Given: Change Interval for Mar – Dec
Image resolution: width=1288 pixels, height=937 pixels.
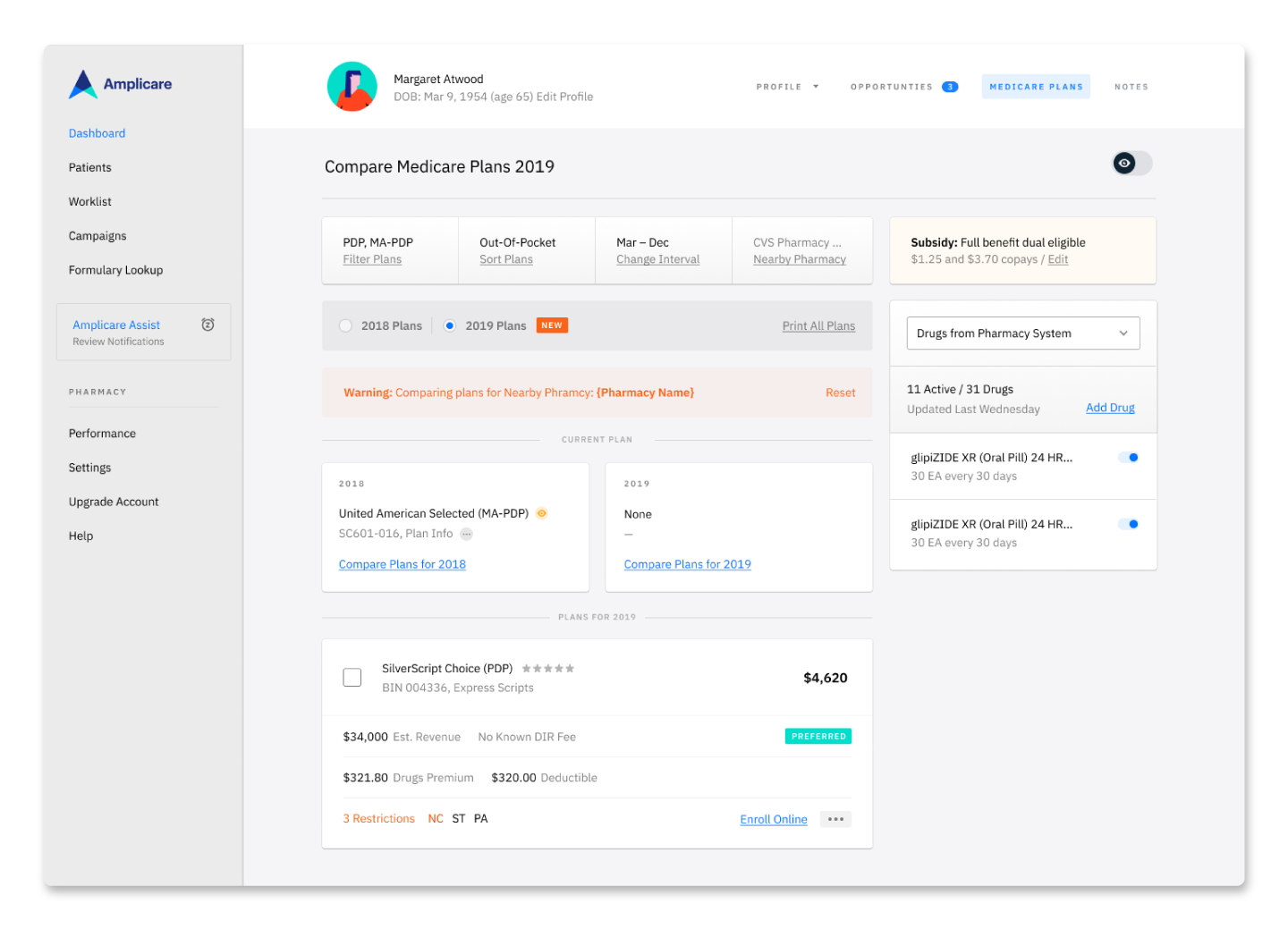Looking at the screenshot, I should point(658,259).
